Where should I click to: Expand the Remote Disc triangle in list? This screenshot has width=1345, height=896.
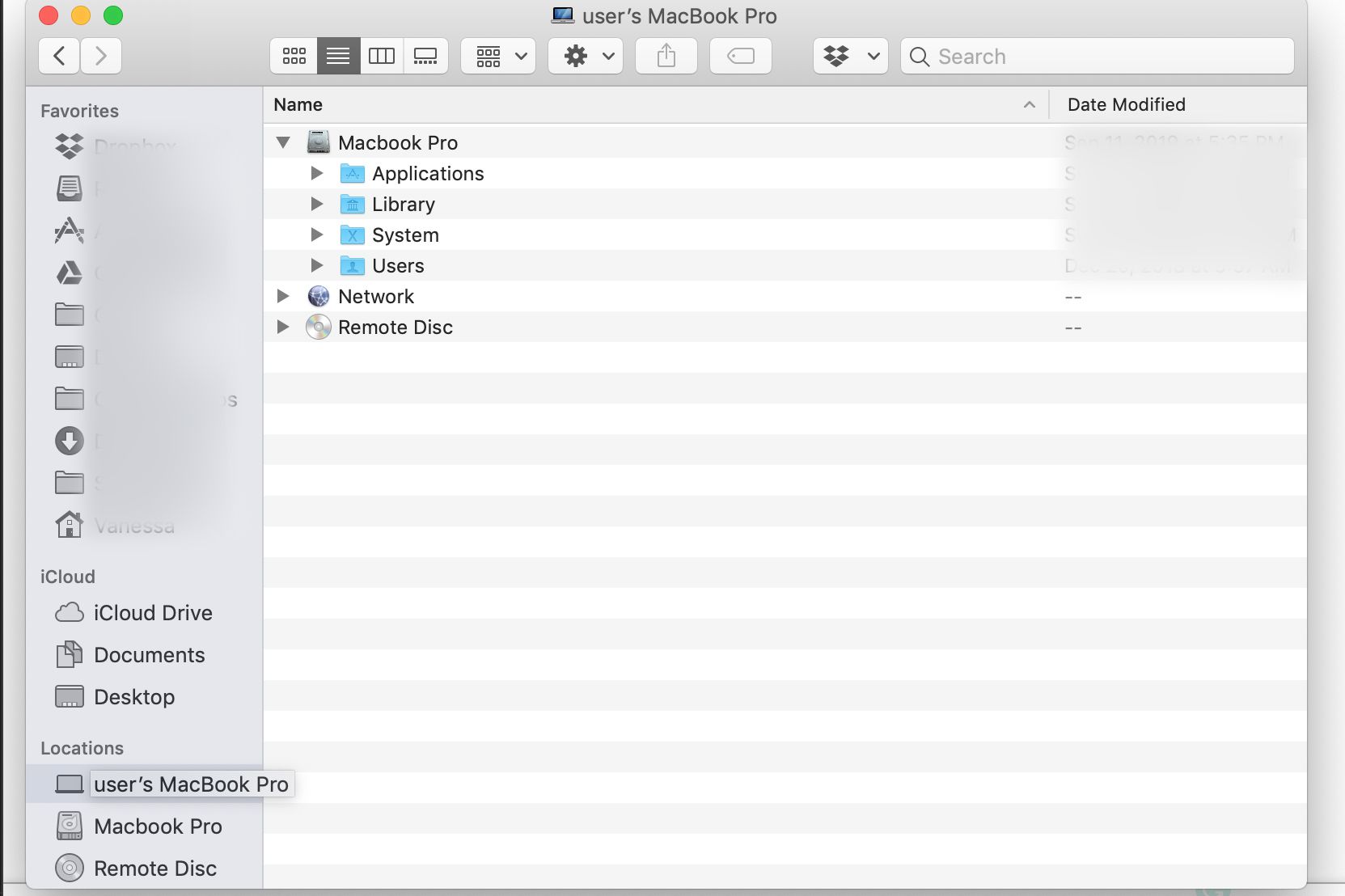click(x=283, y=327)
